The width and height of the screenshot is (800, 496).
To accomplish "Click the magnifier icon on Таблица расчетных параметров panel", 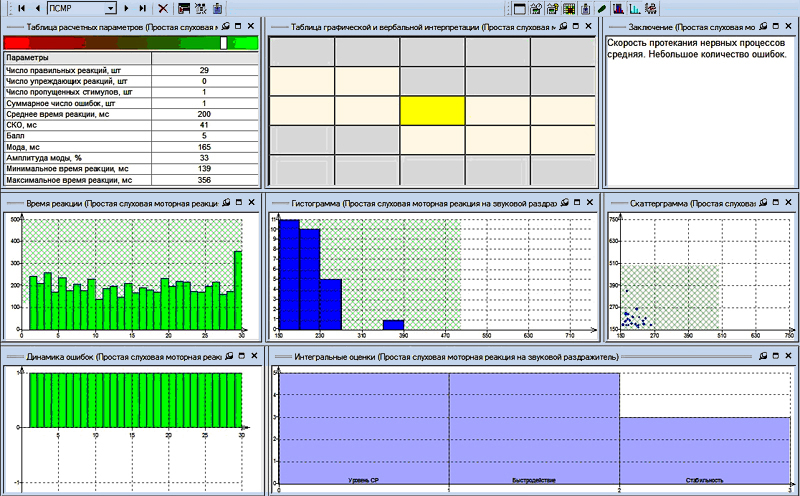I will coord(226,27).
